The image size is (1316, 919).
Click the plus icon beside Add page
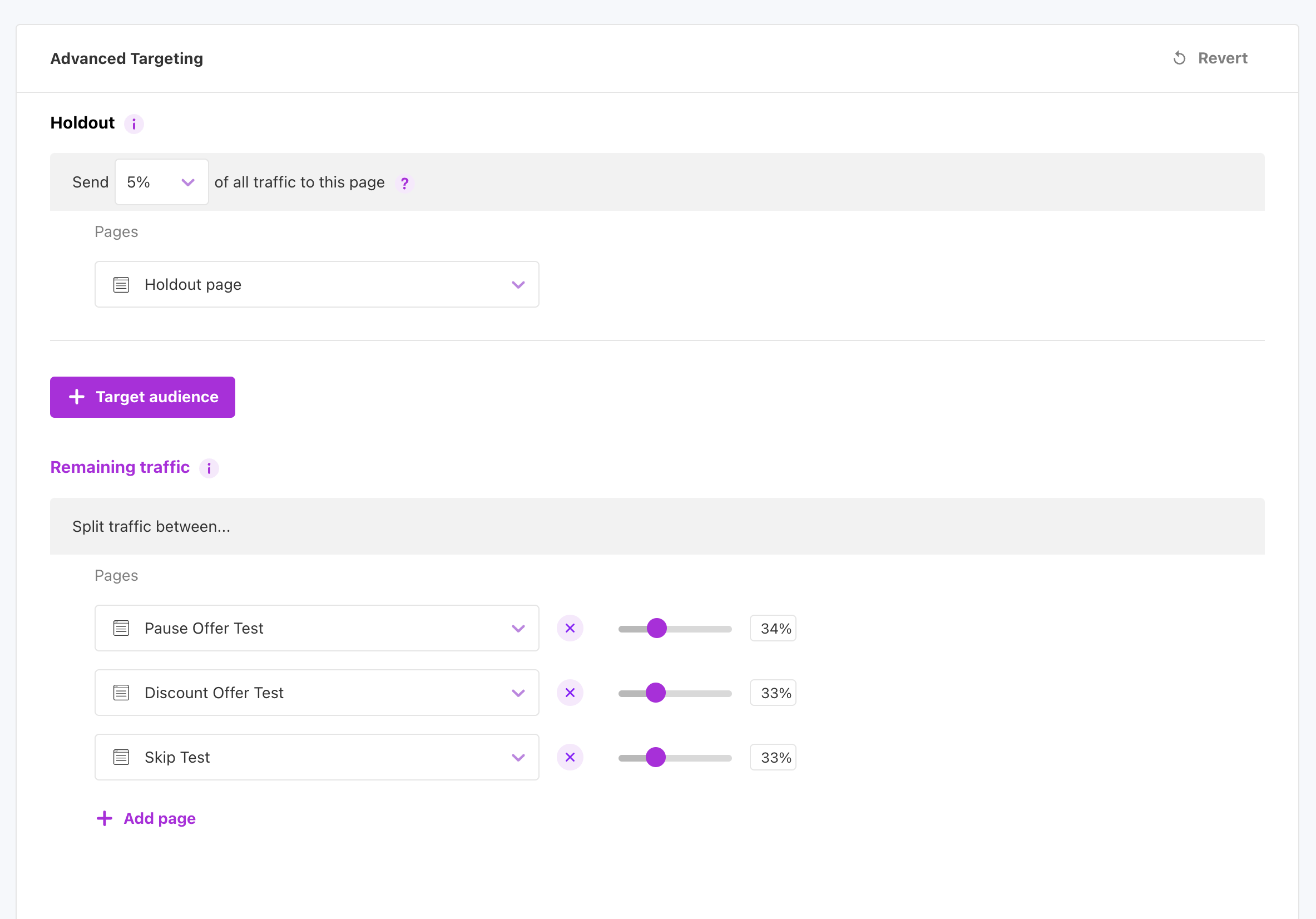105,818
